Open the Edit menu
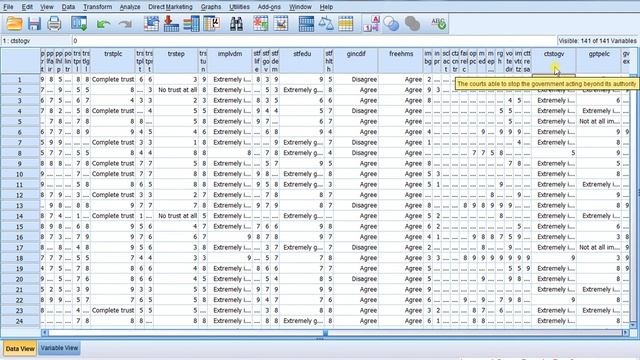Viewport: 640px width, 360px height. [x=27, y=7]
